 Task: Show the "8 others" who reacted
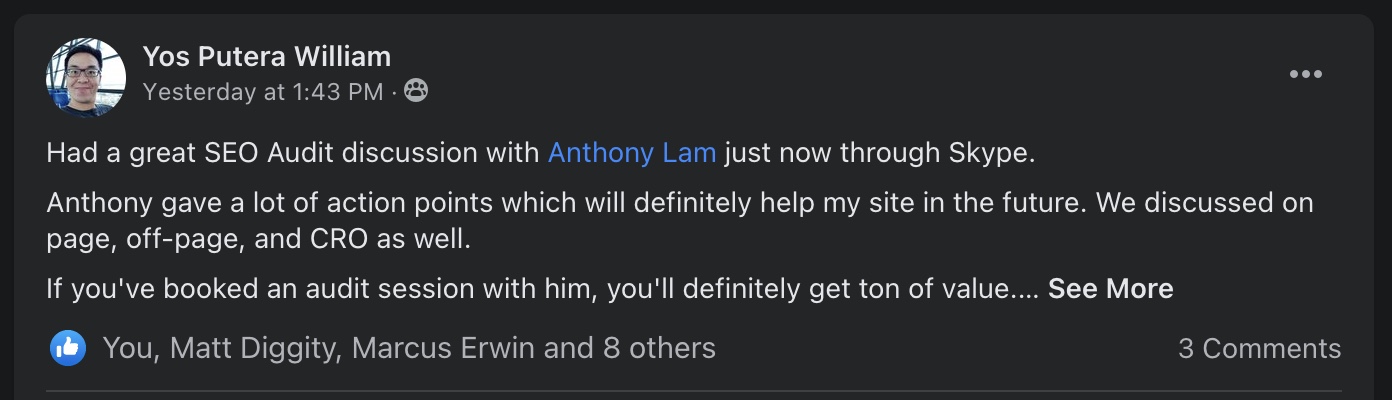pyautogui.click(x=659, y=348)
